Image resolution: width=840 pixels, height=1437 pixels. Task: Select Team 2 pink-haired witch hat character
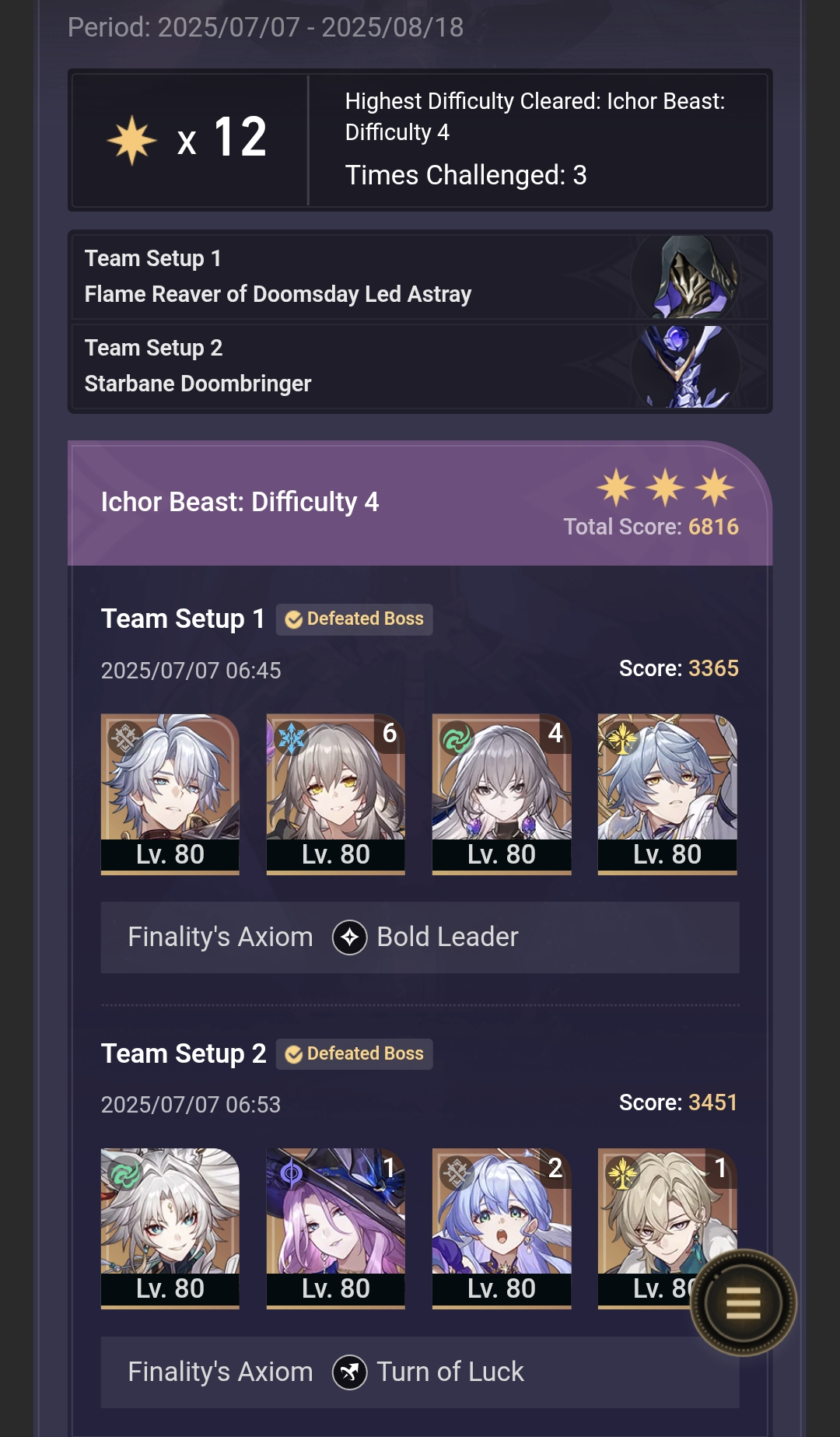point(336,1228)
